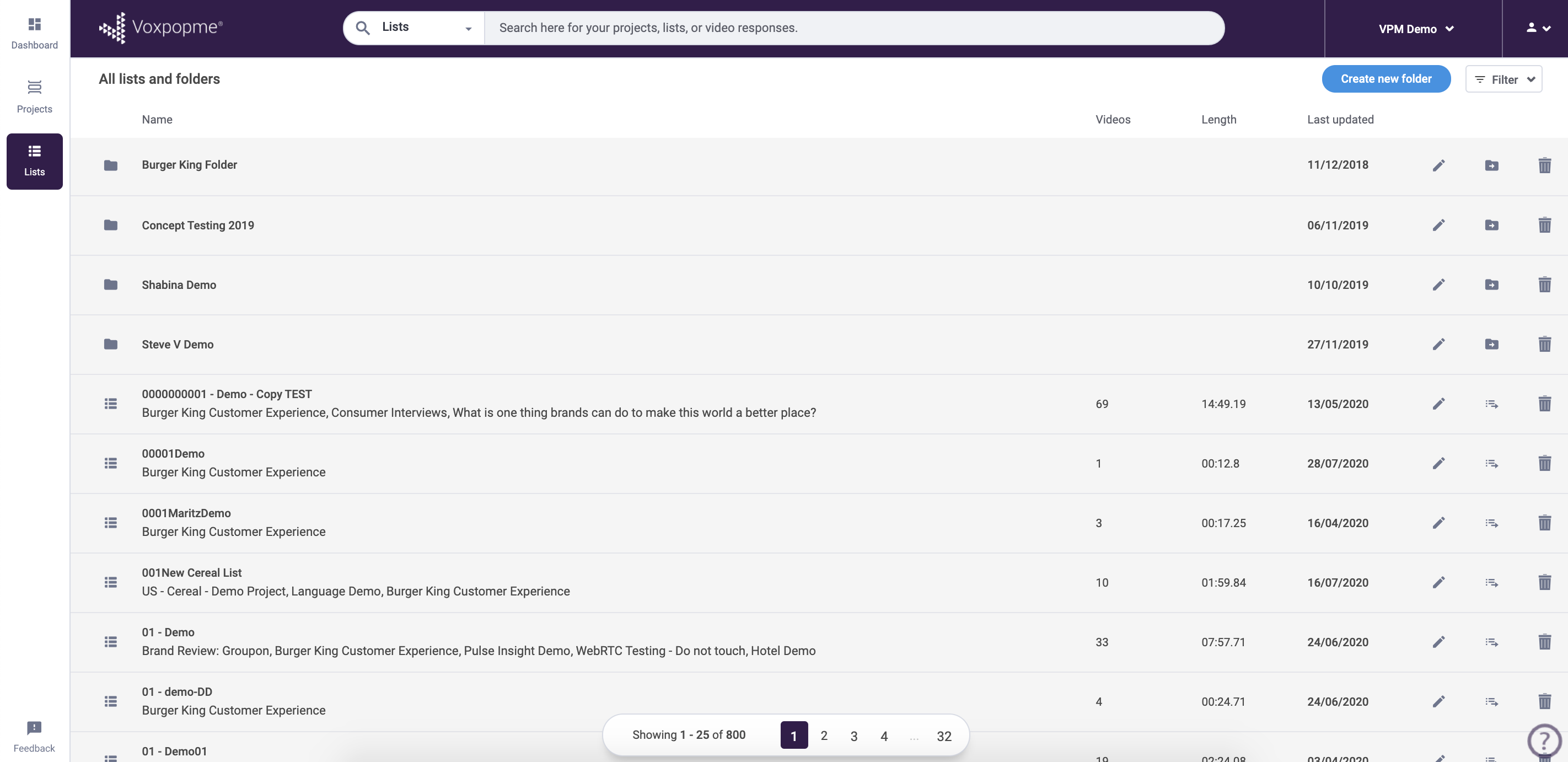Edit the 00001Demo list with pencil icon
This screenshot has width=1568, height=762.
click(x=1439, y=463)
